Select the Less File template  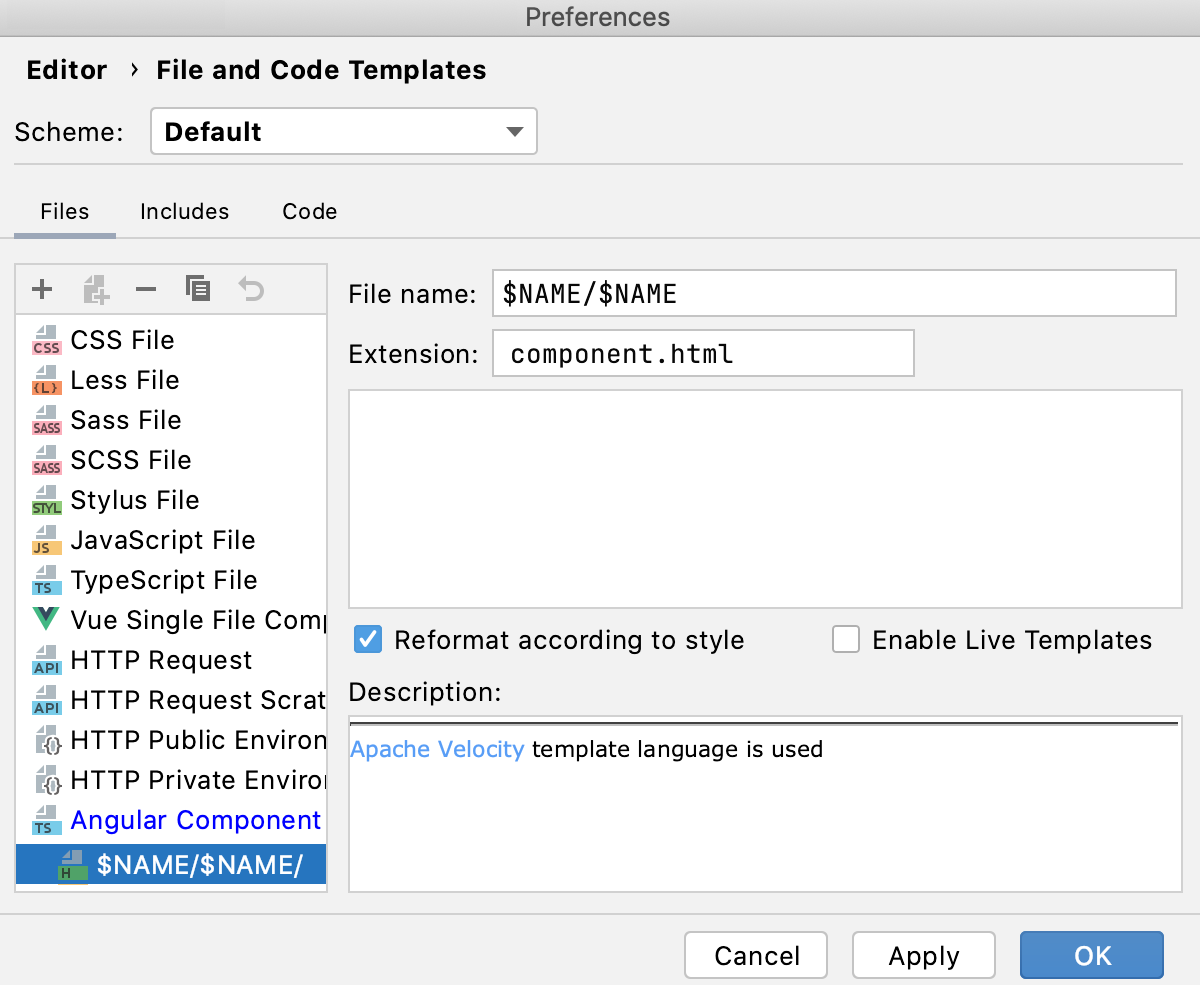(171, 380)
